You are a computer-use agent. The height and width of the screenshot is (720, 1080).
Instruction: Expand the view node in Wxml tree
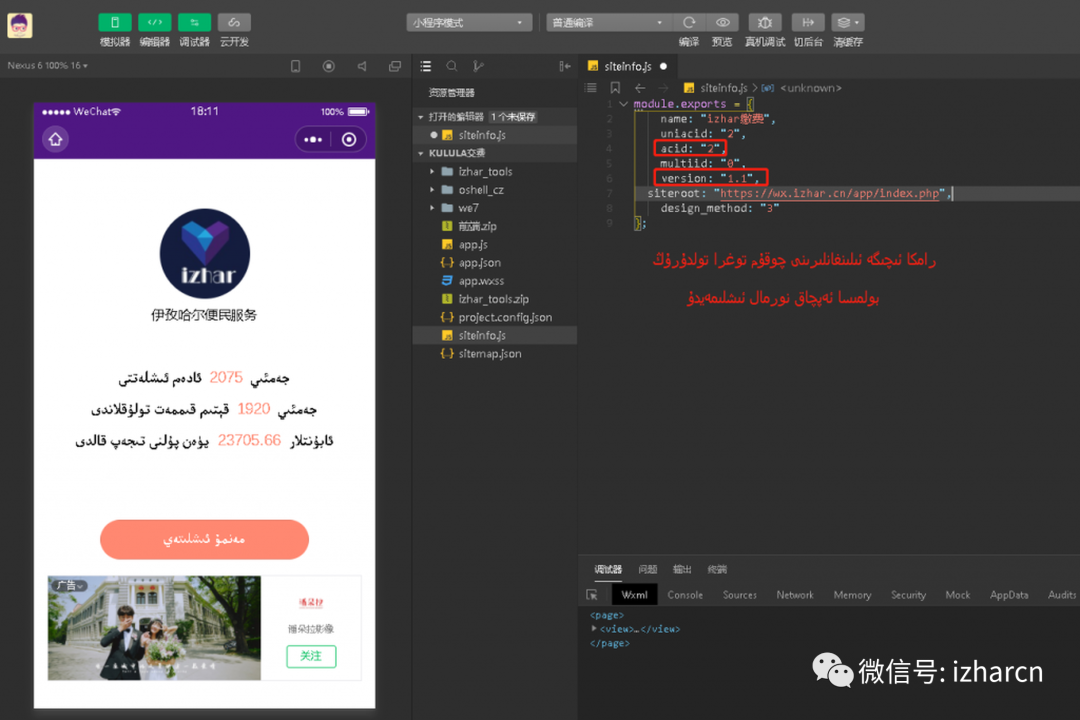tap(594, 628)
